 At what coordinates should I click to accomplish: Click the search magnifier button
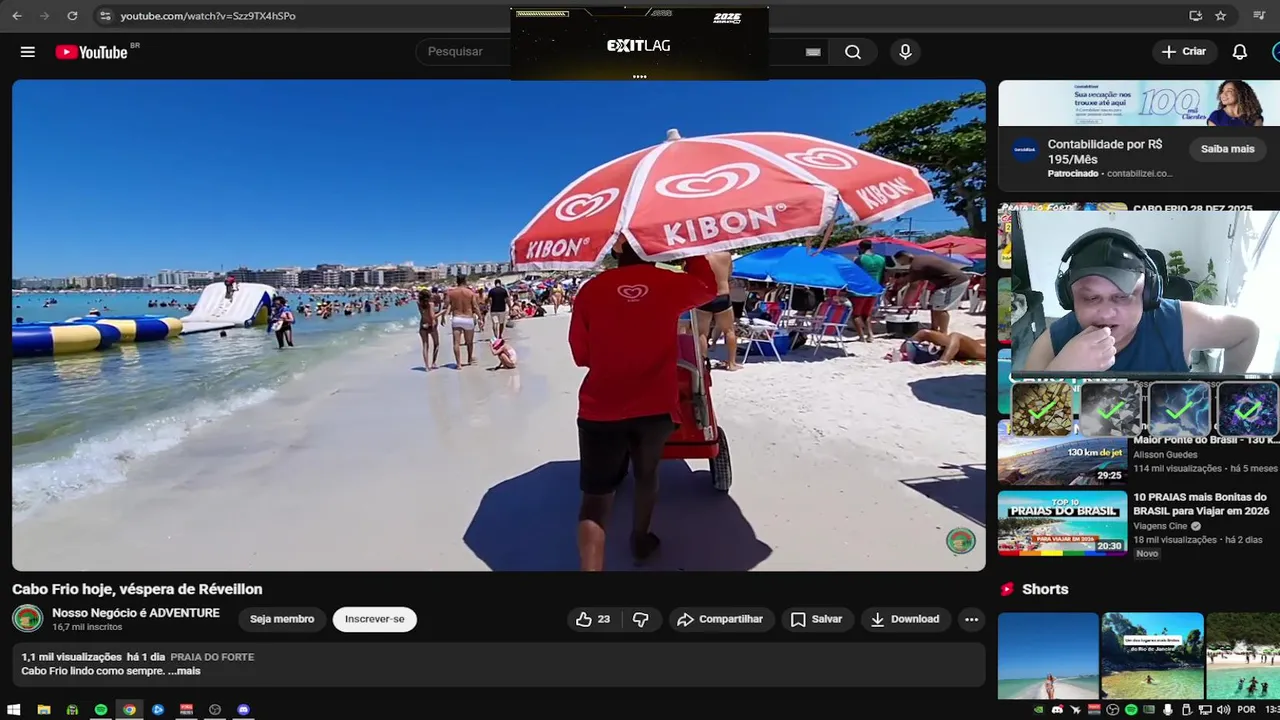853,52
